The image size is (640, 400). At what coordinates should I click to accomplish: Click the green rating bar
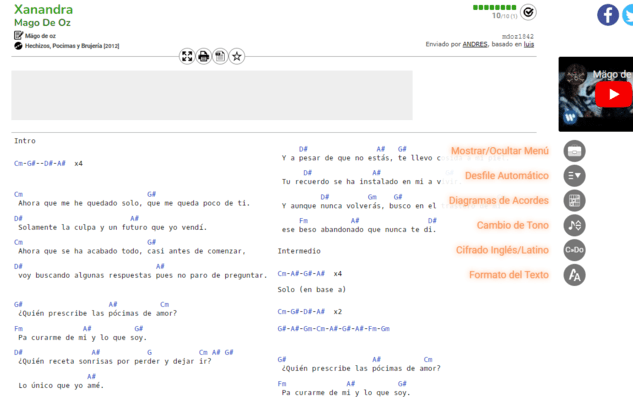494,7
